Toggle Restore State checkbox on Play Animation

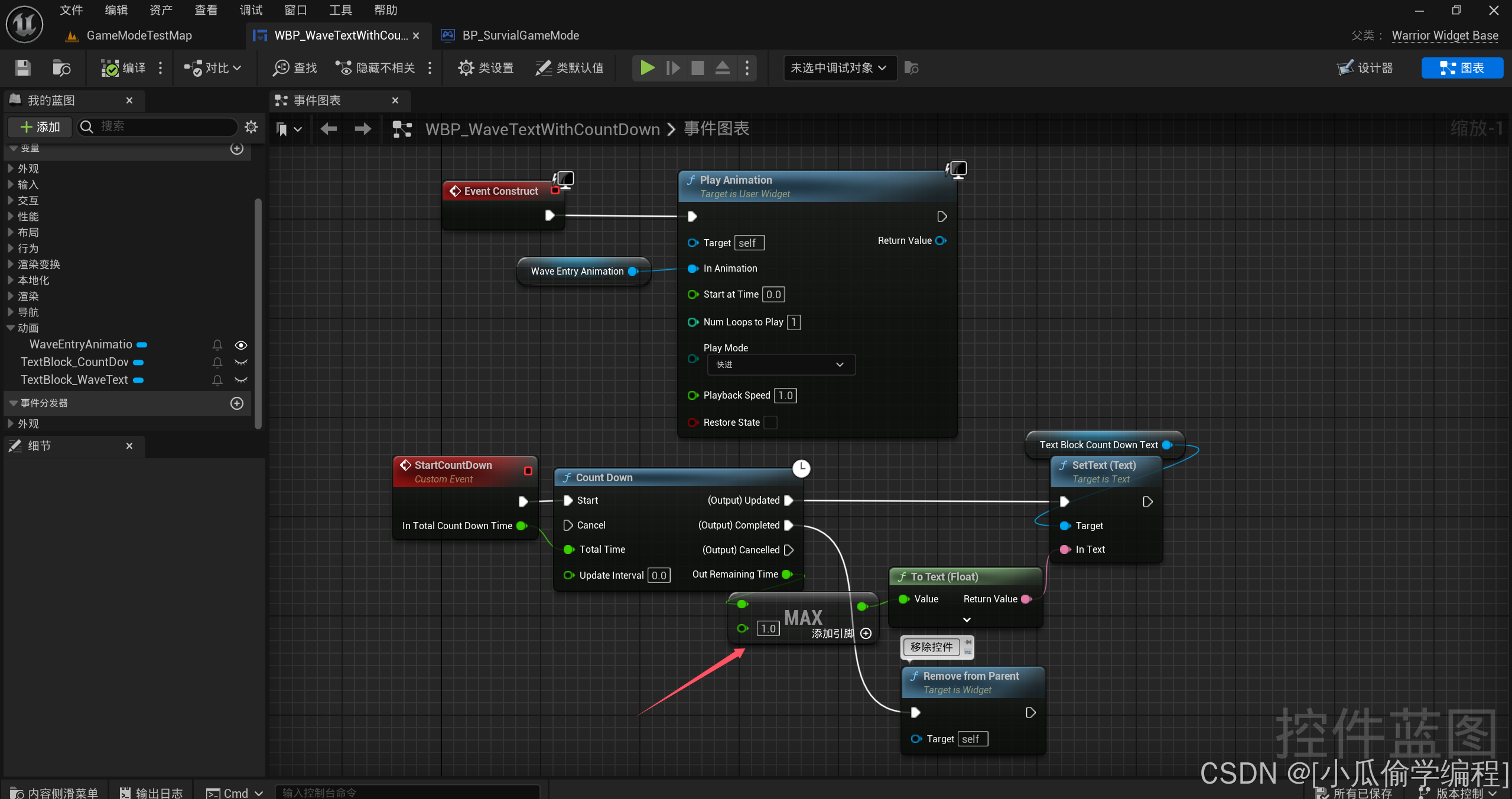click(770, 422)
